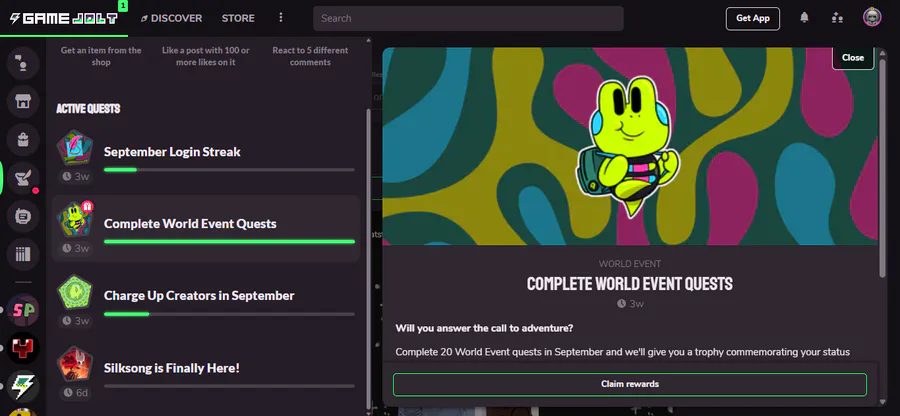Screen dimensions: 900x416
Task: Open the backpack sidebar icon
Action: 23,139
